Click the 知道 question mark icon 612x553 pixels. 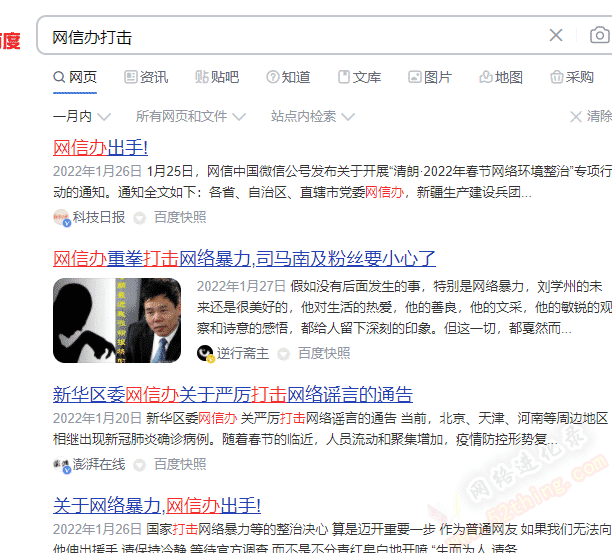(x=272, y=77)
